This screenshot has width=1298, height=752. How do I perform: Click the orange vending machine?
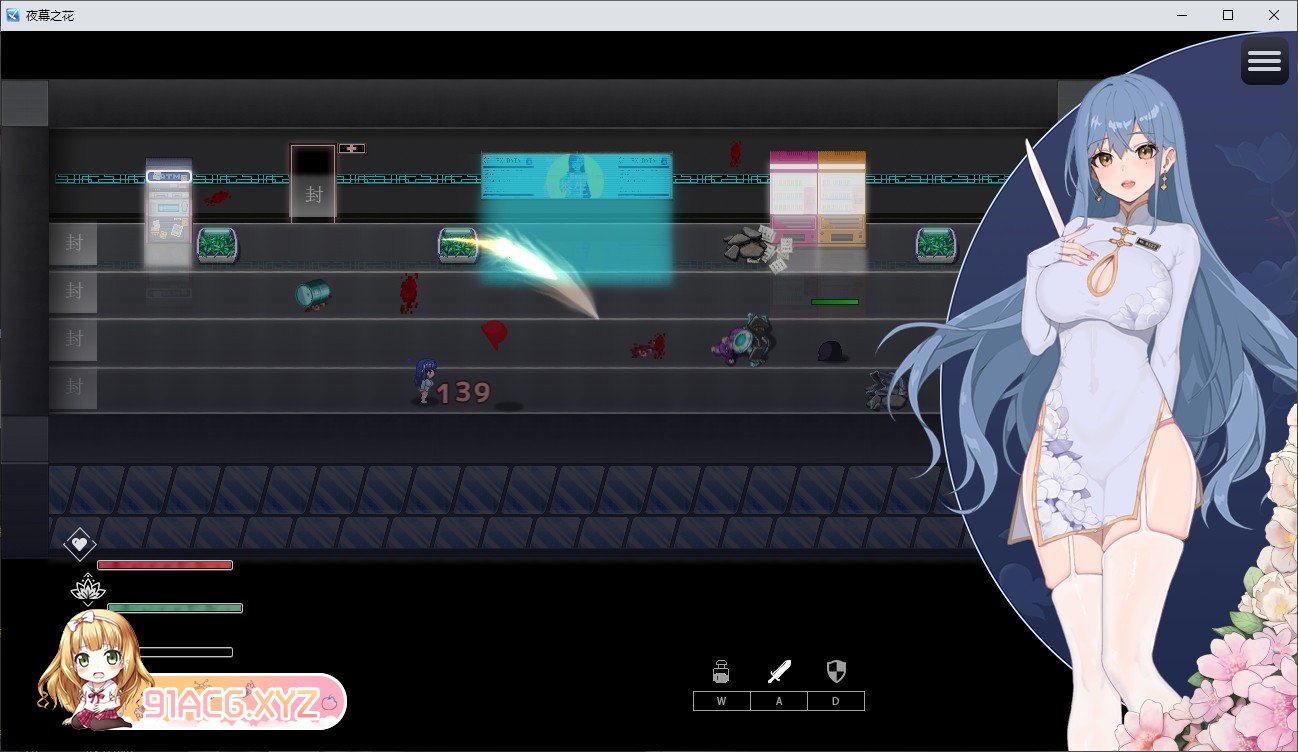pyautogui.click(x=841, y=198)
